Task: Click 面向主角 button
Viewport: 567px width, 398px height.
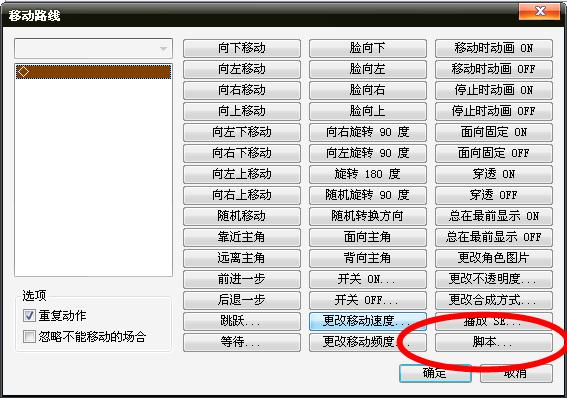Action: pyautogui.click(x=368, y=237)
